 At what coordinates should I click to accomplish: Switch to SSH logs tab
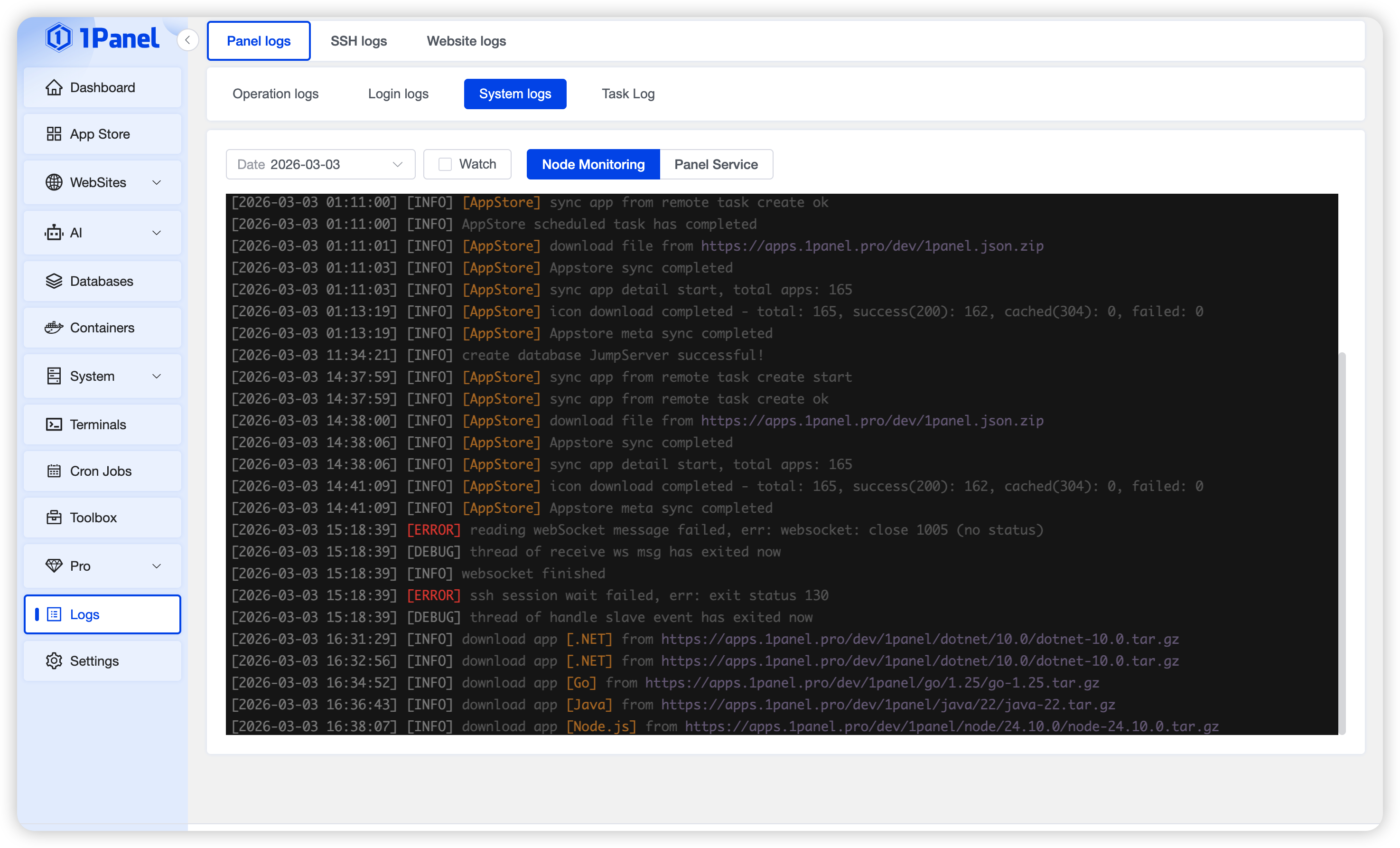click(x=358, y=41)
